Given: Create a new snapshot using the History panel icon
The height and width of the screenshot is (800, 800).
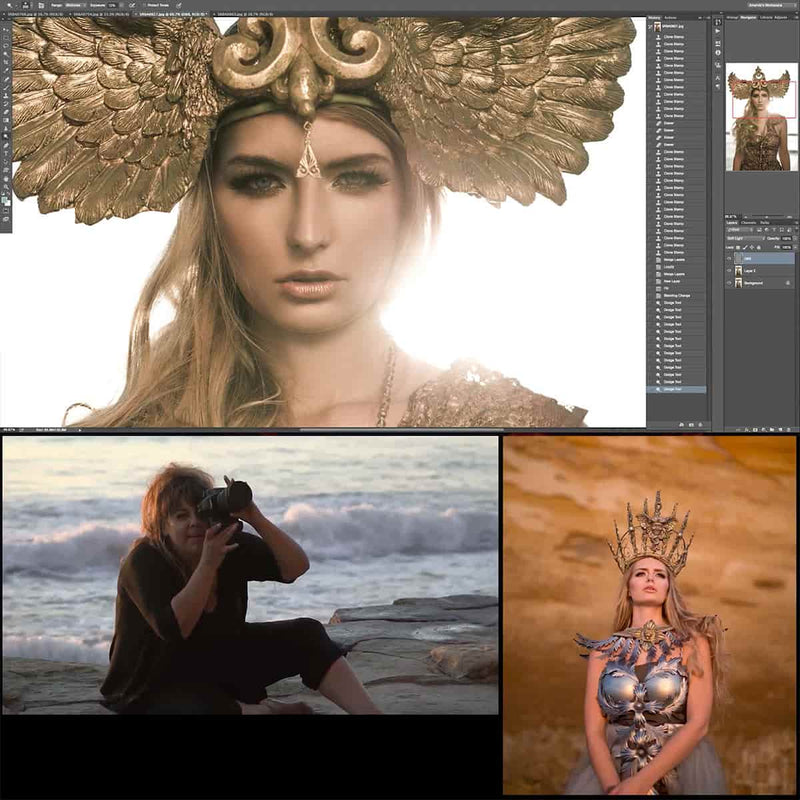Looking at the screenshot, I should click(691, 424).
